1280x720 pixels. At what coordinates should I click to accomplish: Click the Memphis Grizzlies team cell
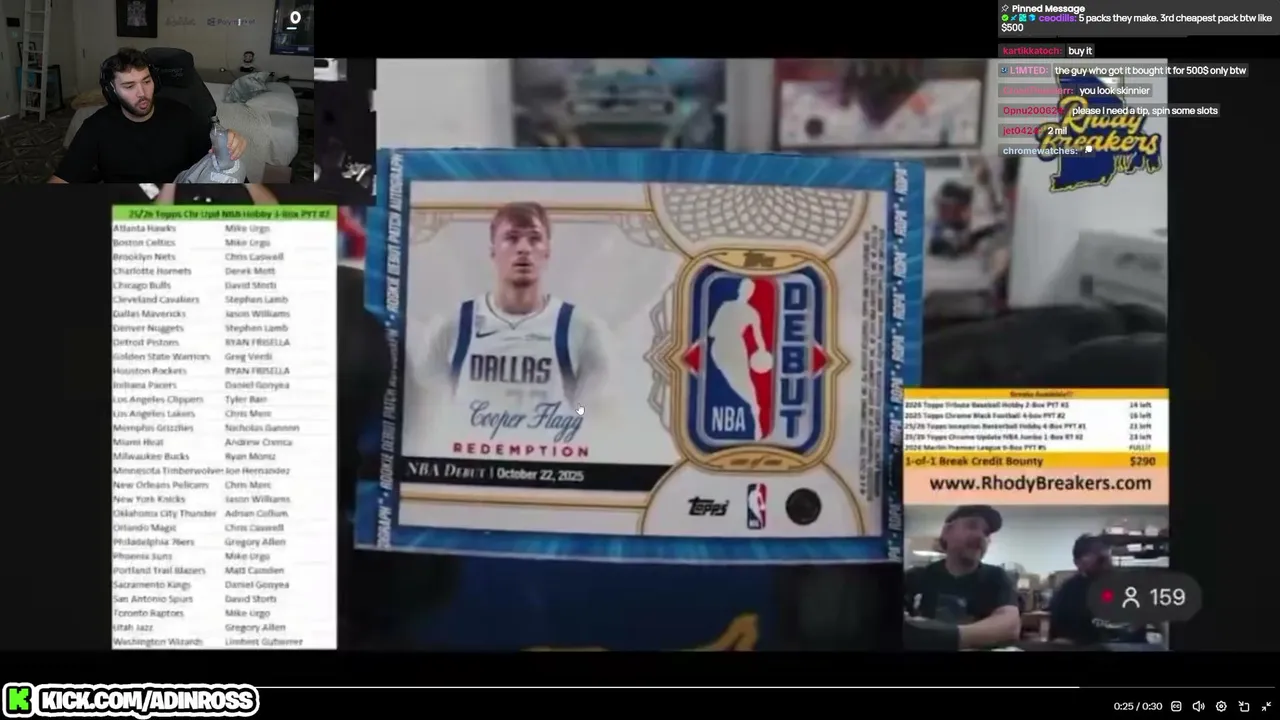(153, 428)
